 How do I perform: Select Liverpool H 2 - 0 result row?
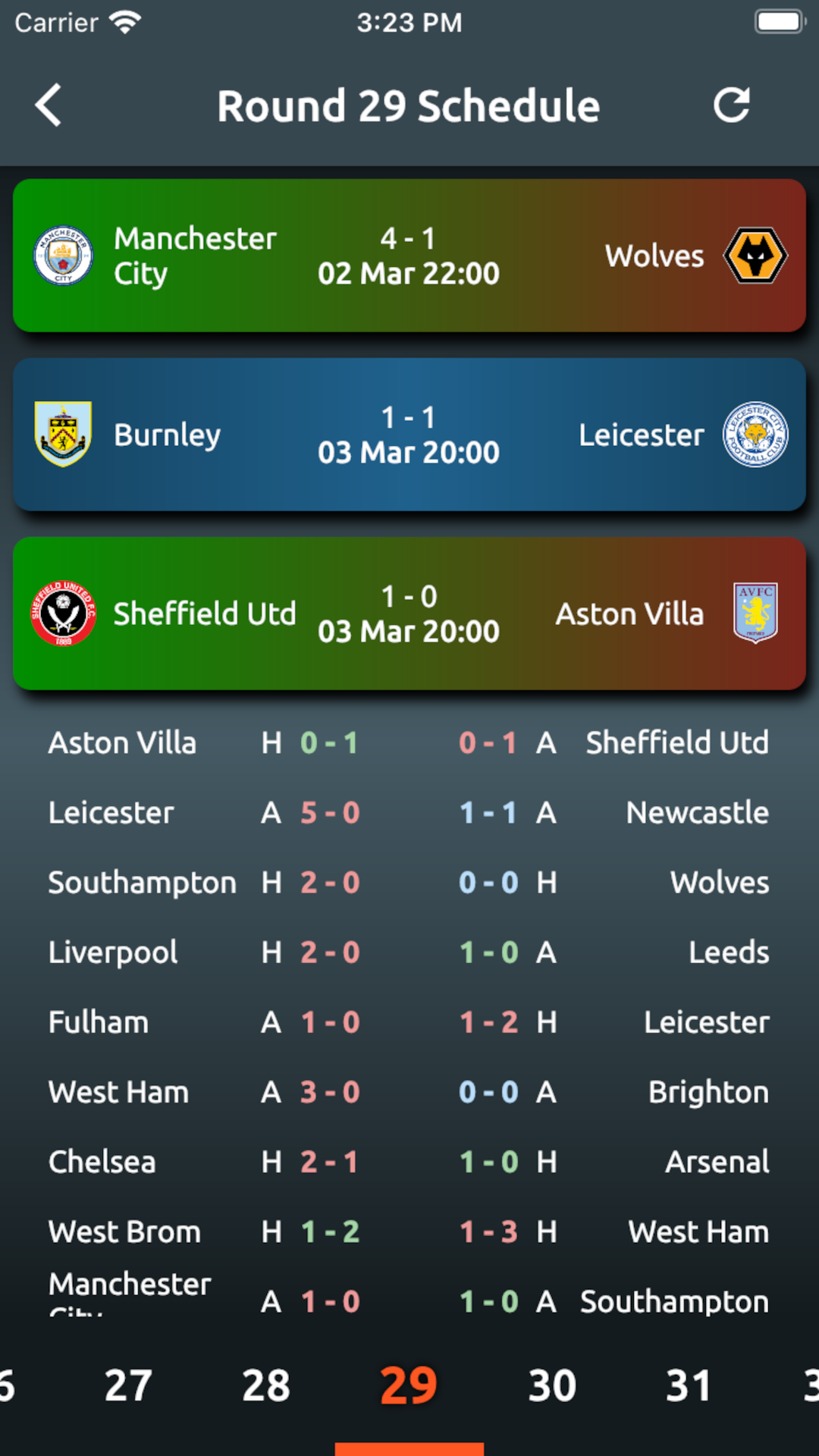205,952
